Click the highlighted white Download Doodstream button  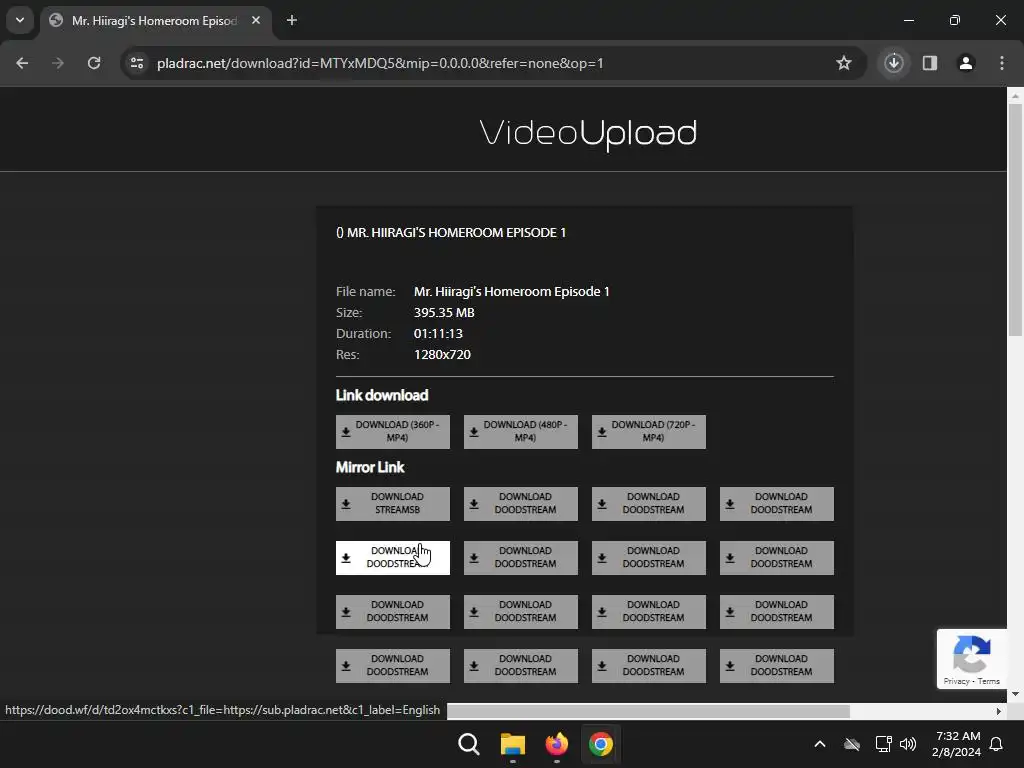392,558
